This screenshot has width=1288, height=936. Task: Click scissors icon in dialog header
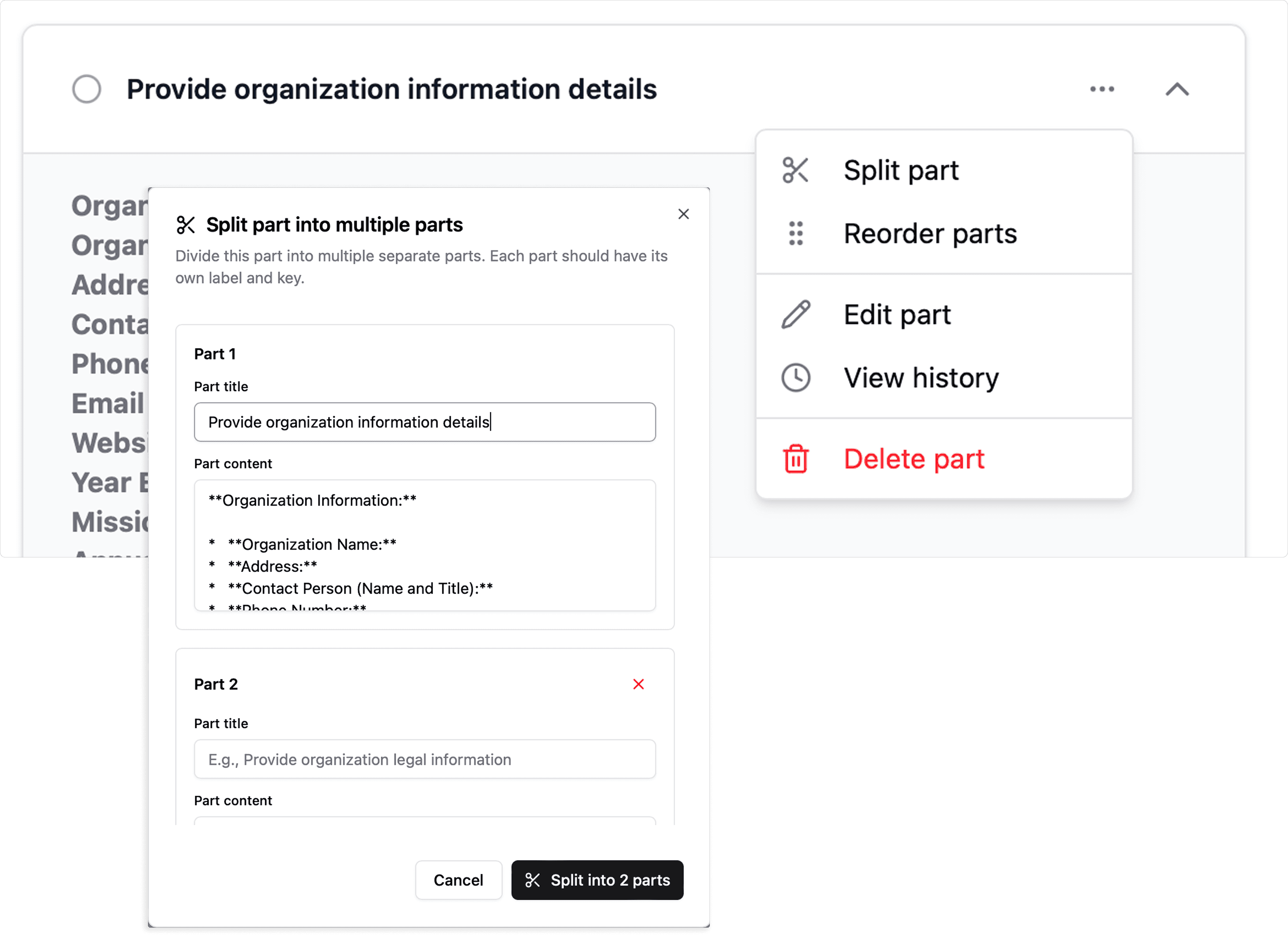(x=186, y=225)
